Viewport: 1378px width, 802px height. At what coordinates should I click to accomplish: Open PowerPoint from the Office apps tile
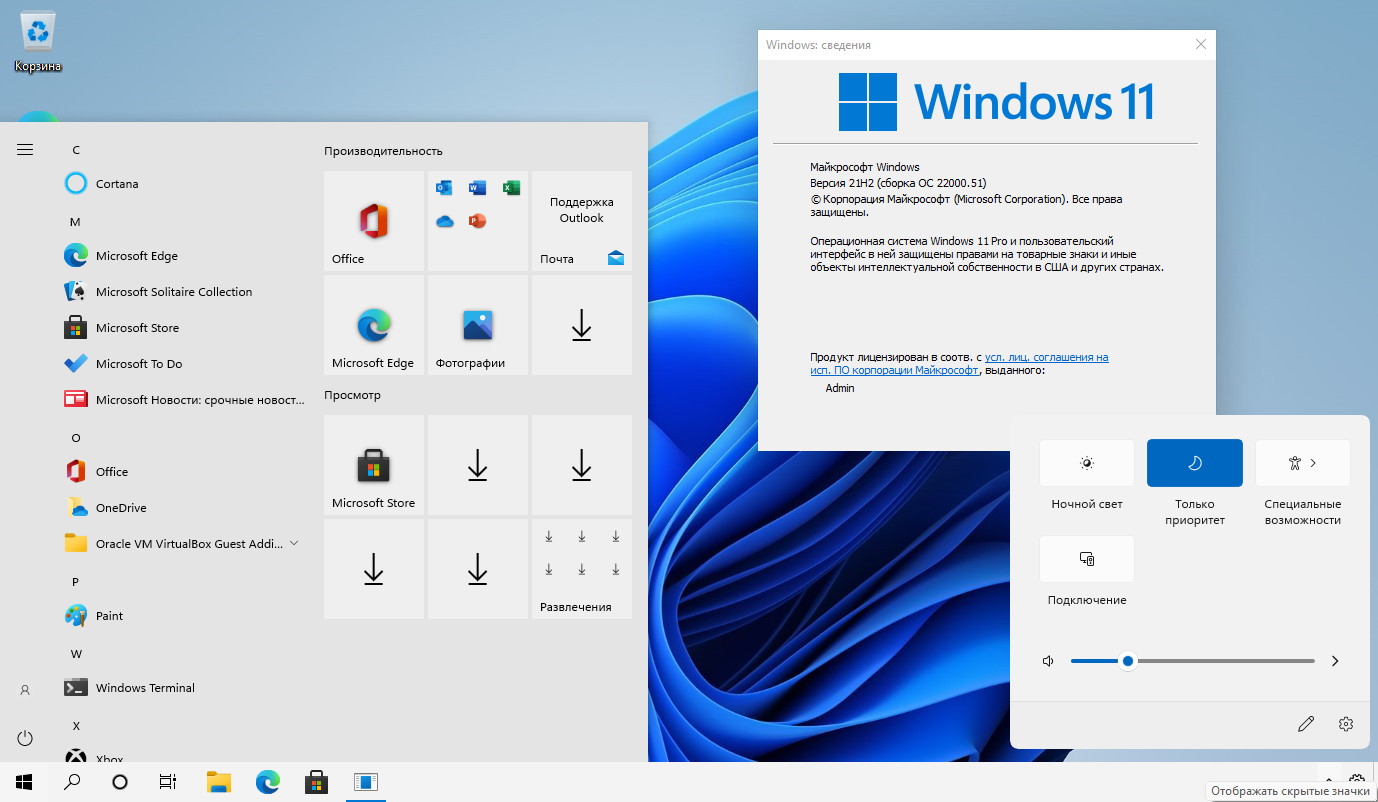click(477, 221)
